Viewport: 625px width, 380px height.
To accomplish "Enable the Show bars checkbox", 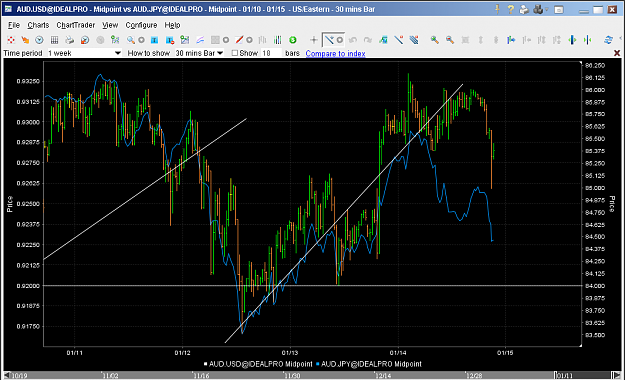I will point(235,53).
